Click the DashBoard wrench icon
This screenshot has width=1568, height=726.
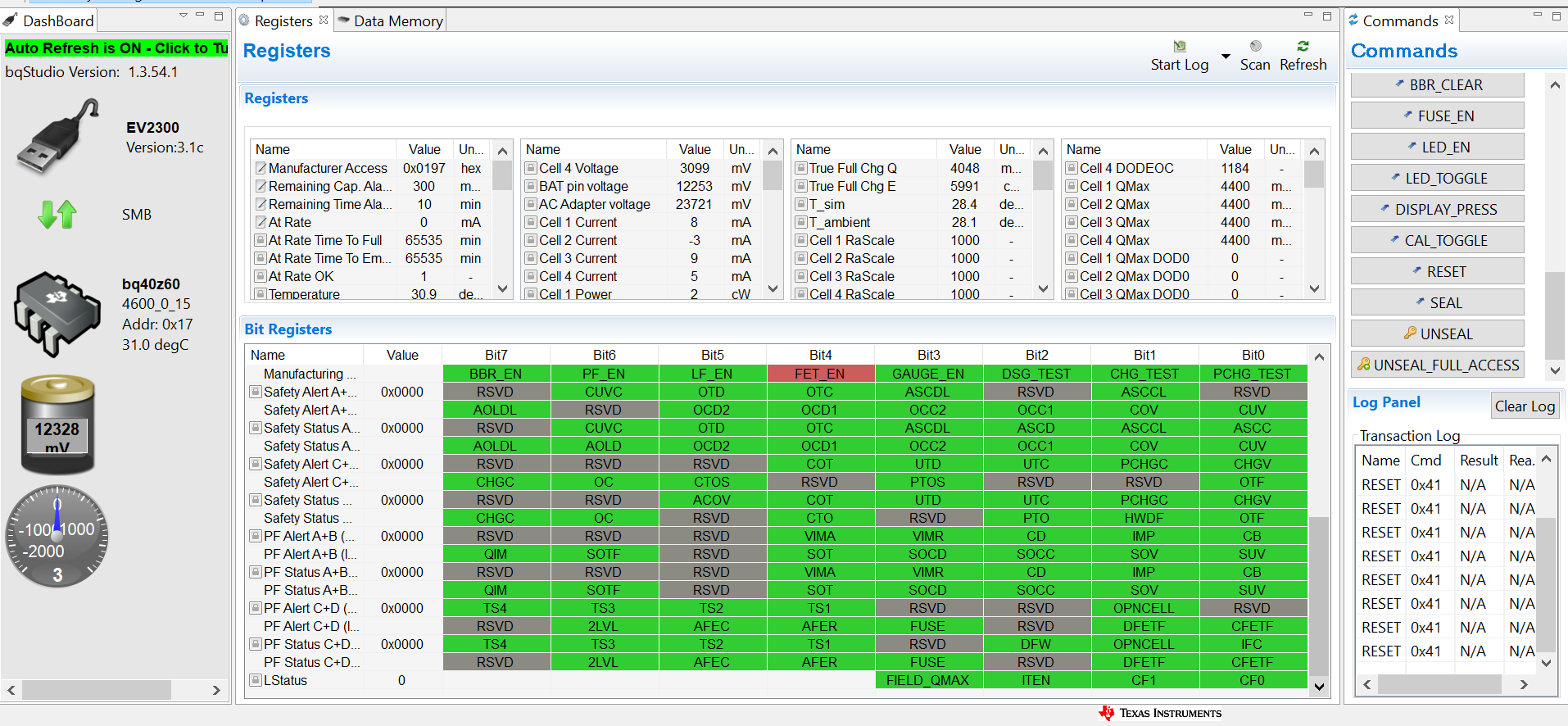click(11, 20)
